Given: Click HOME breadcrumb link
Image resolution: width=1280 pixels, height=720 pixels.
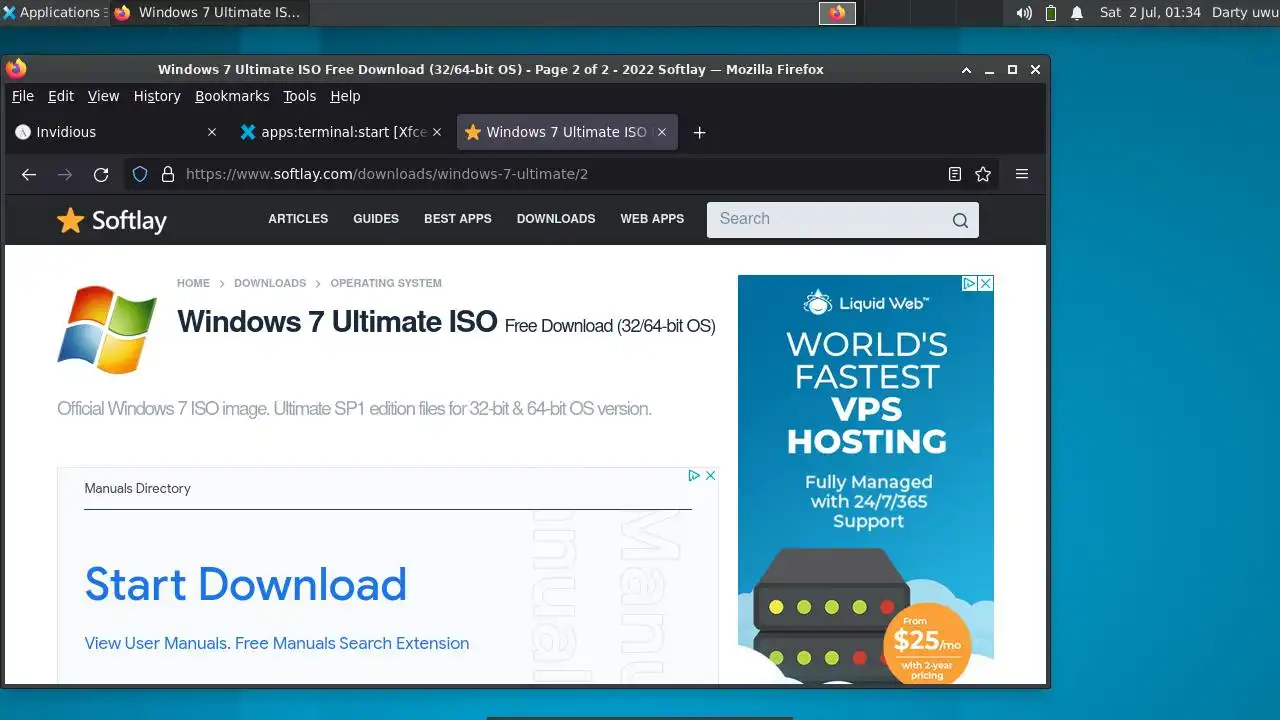Looking at the screenshot, I should click(x=194, y=283).
